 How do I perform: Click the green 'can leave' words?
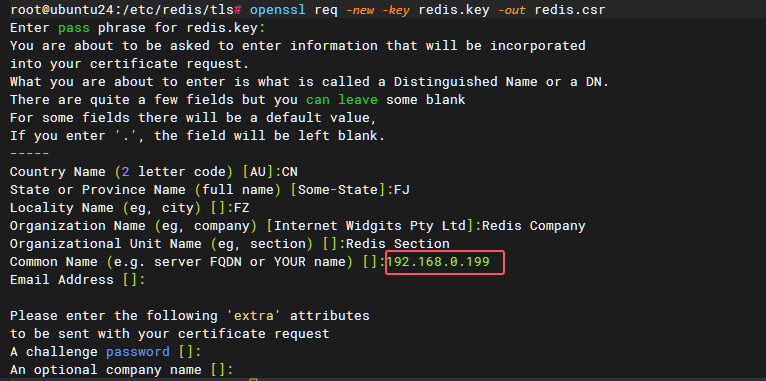342,100
